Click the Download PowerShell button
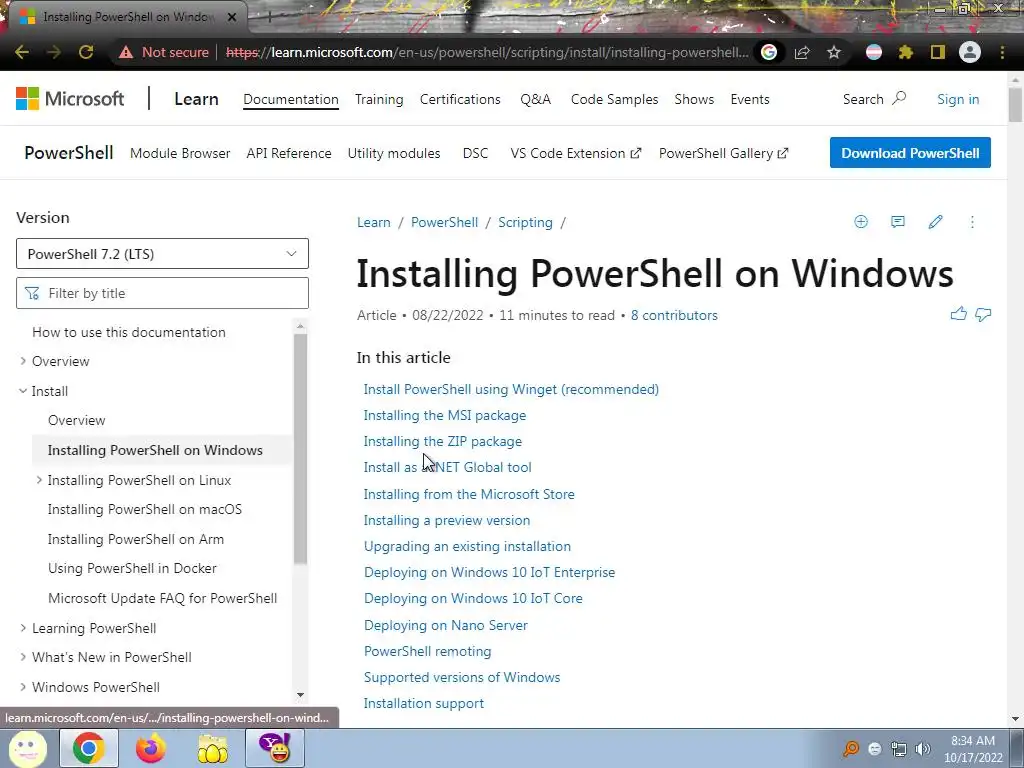This screenshot has height=768, width=1024. [x=910, y=153]
